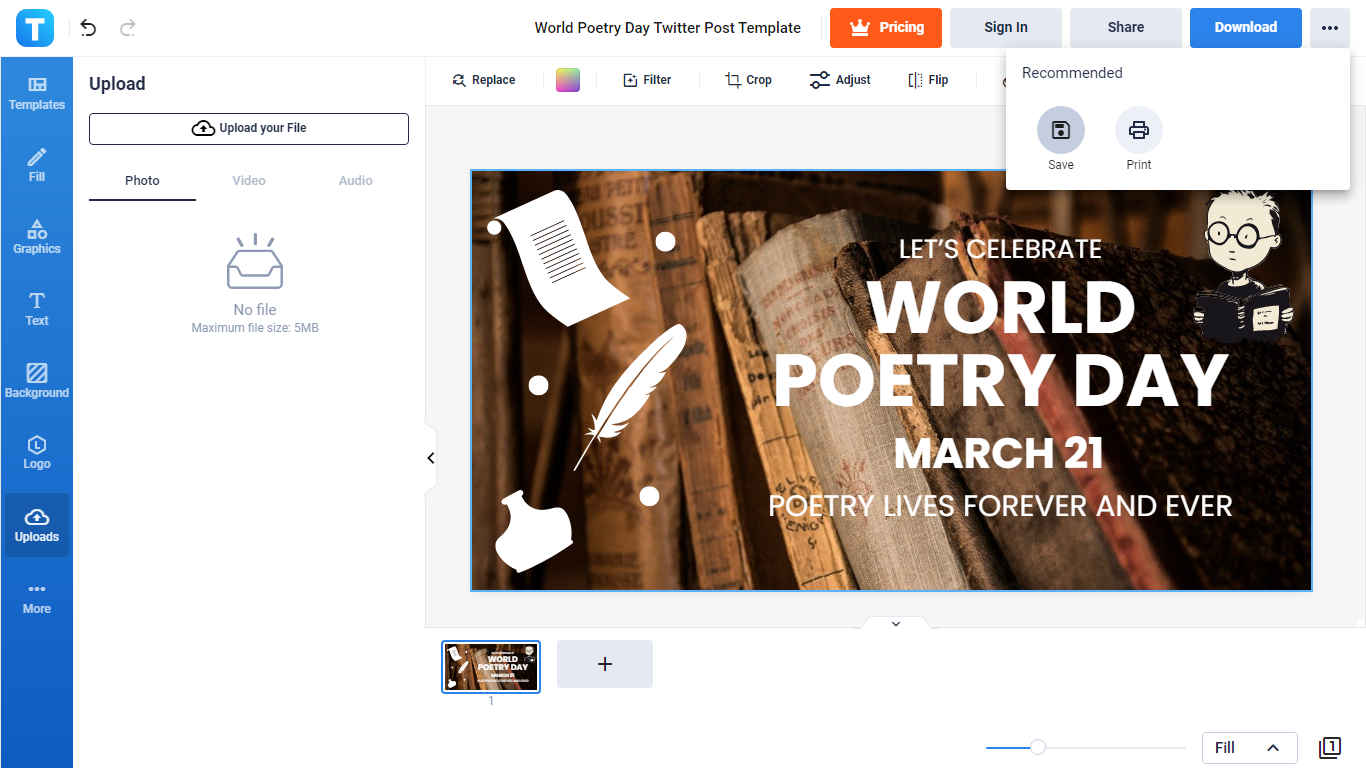Open the gradient color swatch
Viewport: 1366px width, 768px height.
point(568,80)
